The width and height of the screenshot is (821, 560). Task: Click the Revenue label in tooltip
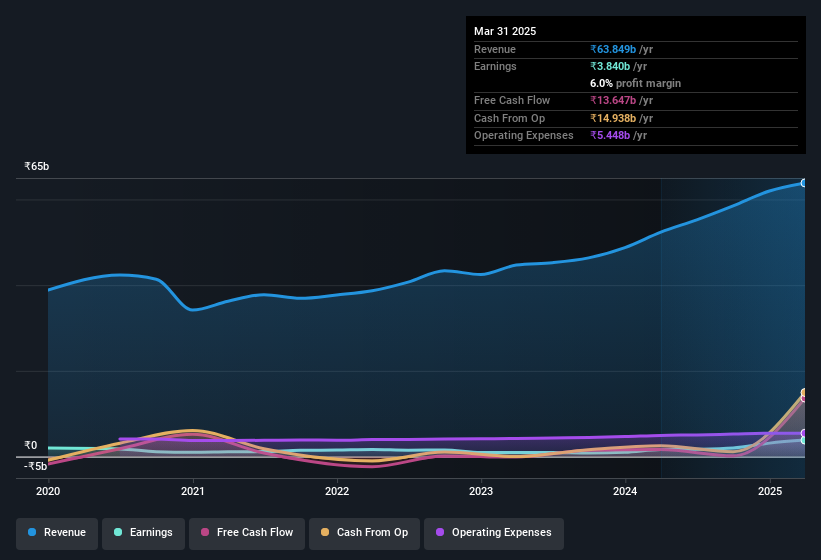coord(495,49)
